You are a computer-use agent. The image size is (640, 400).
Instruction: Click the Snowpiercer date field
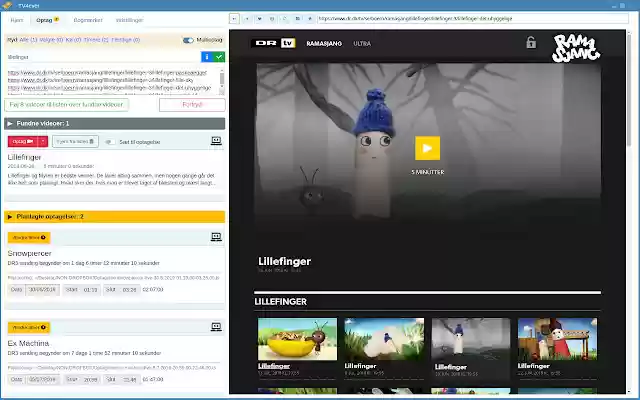click(42, 289)
